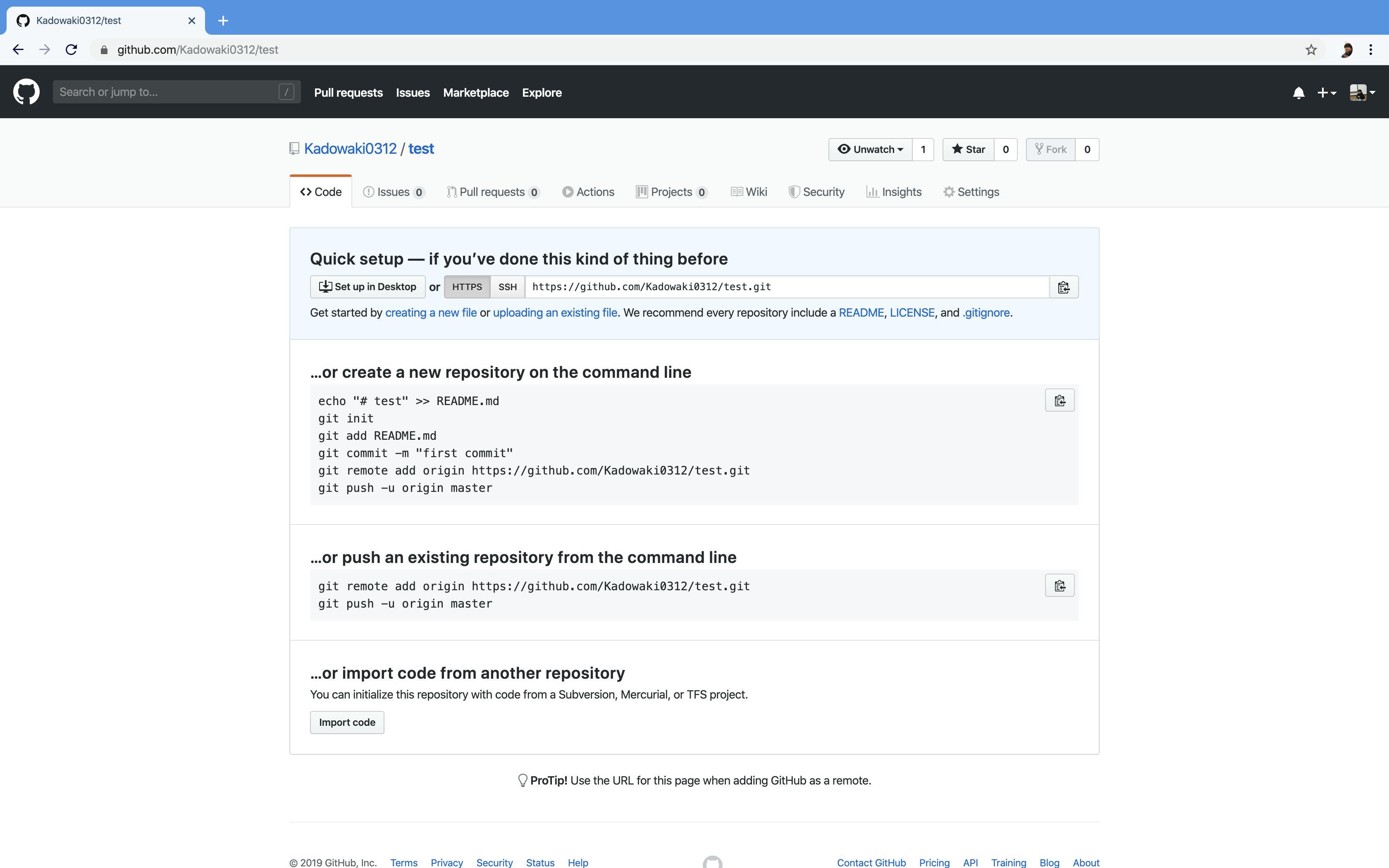This screenshot has height=868, width=1389.
Task: Click the Import code button
Action: (347, 723)
